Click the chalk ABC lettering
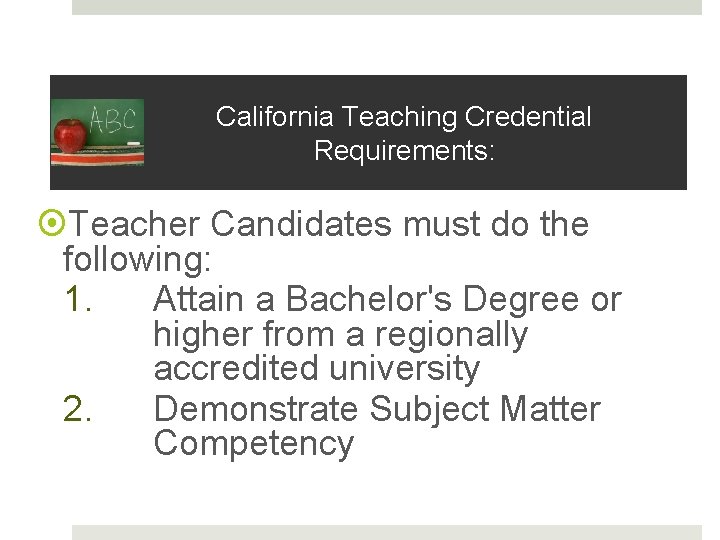The height and width of the screenshot is (540, 720). [x=115, y=120]
